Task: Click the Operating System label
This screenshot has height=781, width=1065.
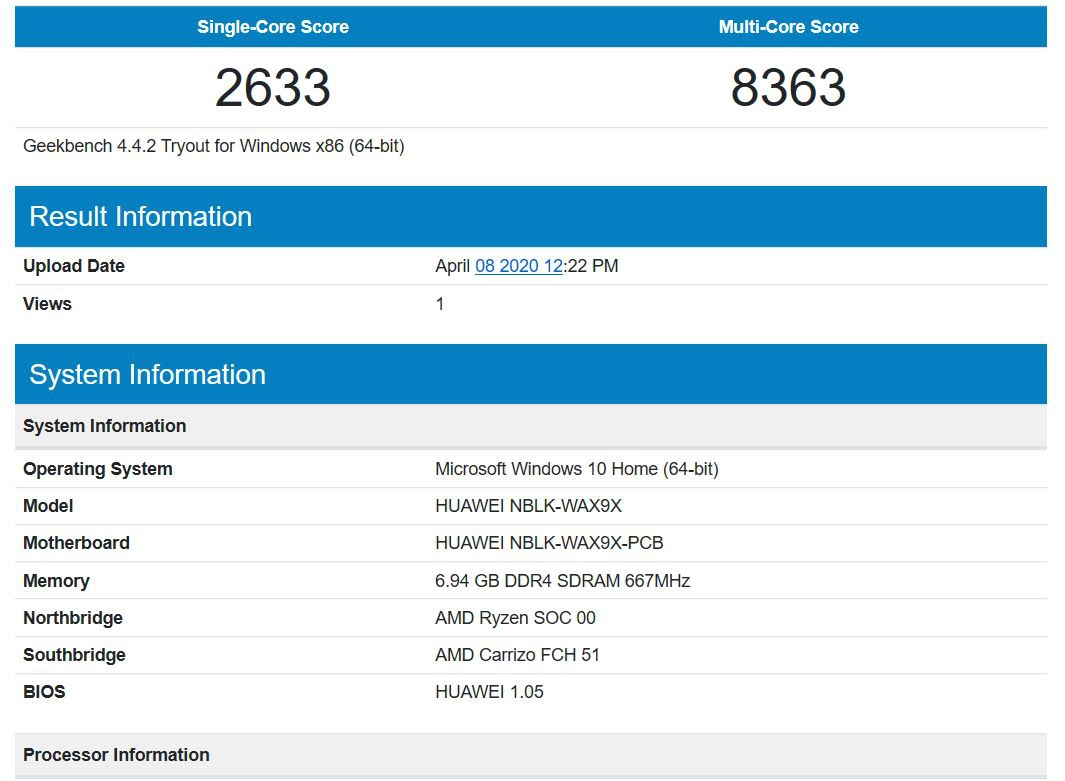Action: (98, 469)
